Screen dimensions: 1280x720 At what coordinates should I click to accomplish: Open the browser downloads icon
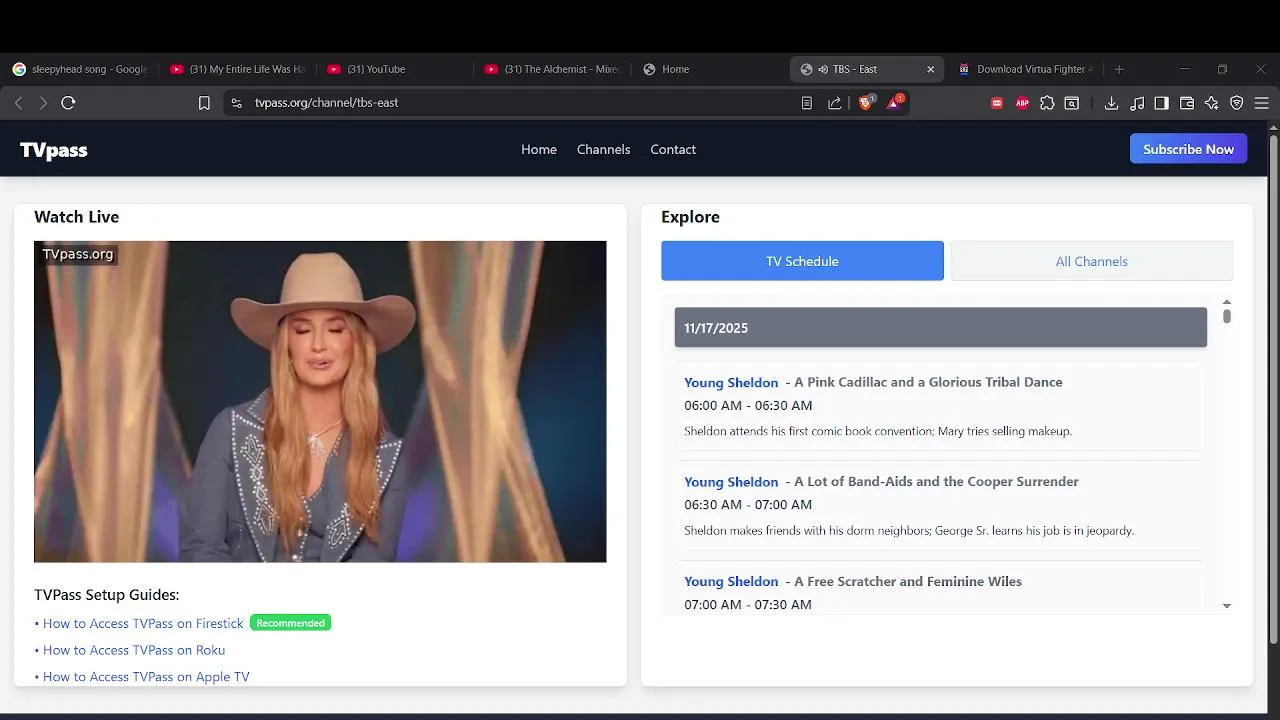(1111, 103)
